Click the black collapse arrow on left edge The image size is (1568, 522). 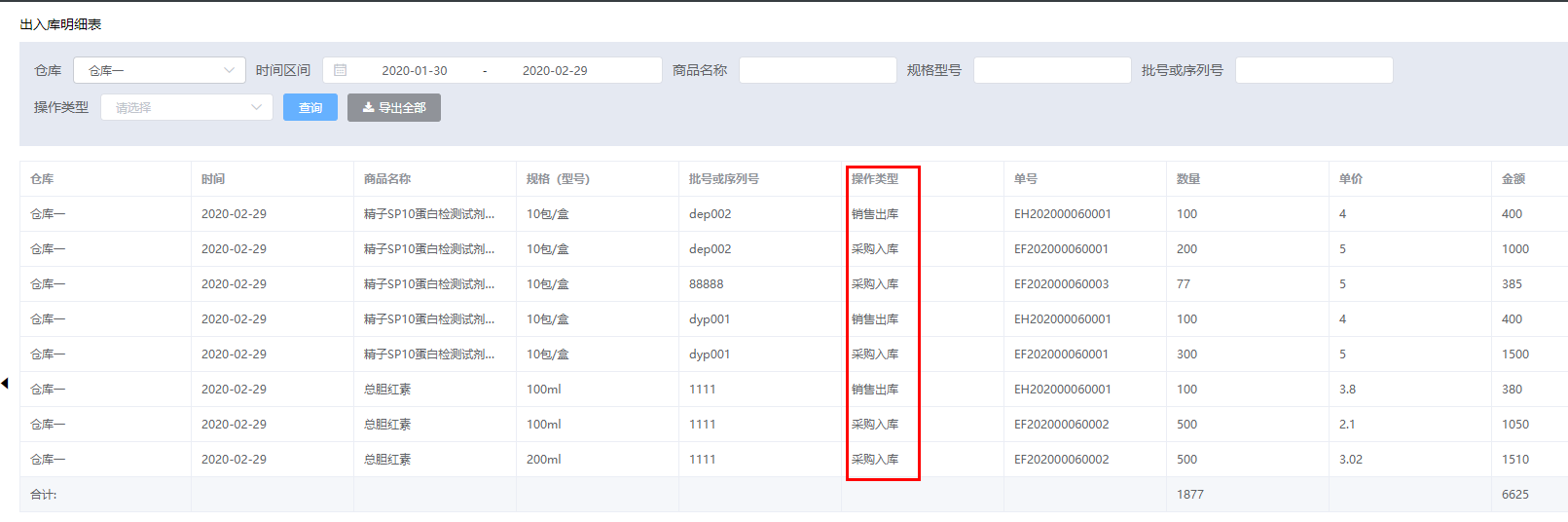click(5, 384)
